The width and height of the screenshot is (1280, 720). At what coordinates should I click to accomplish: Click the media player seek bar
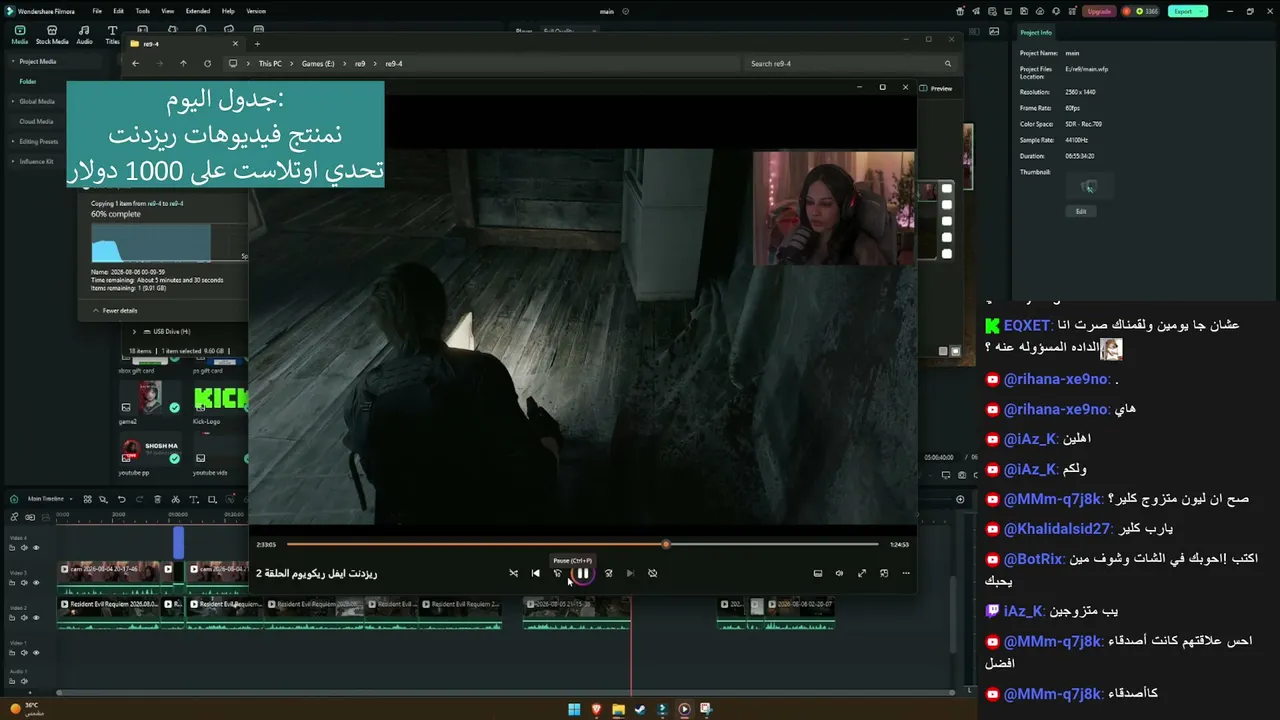pyautogui.click(x=582, y=544)
